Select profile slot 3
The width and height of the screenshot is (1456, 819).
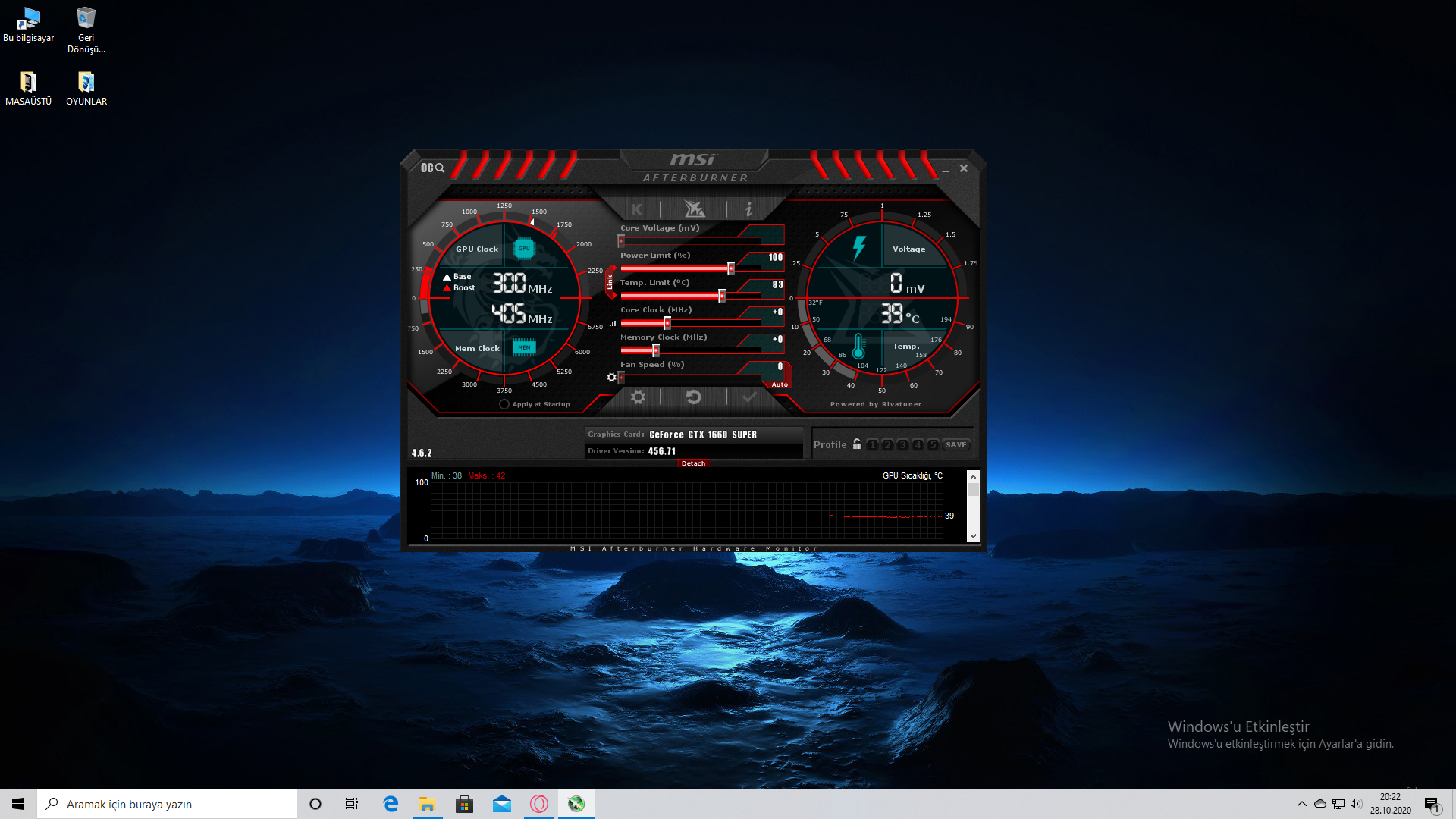(902, 444)
